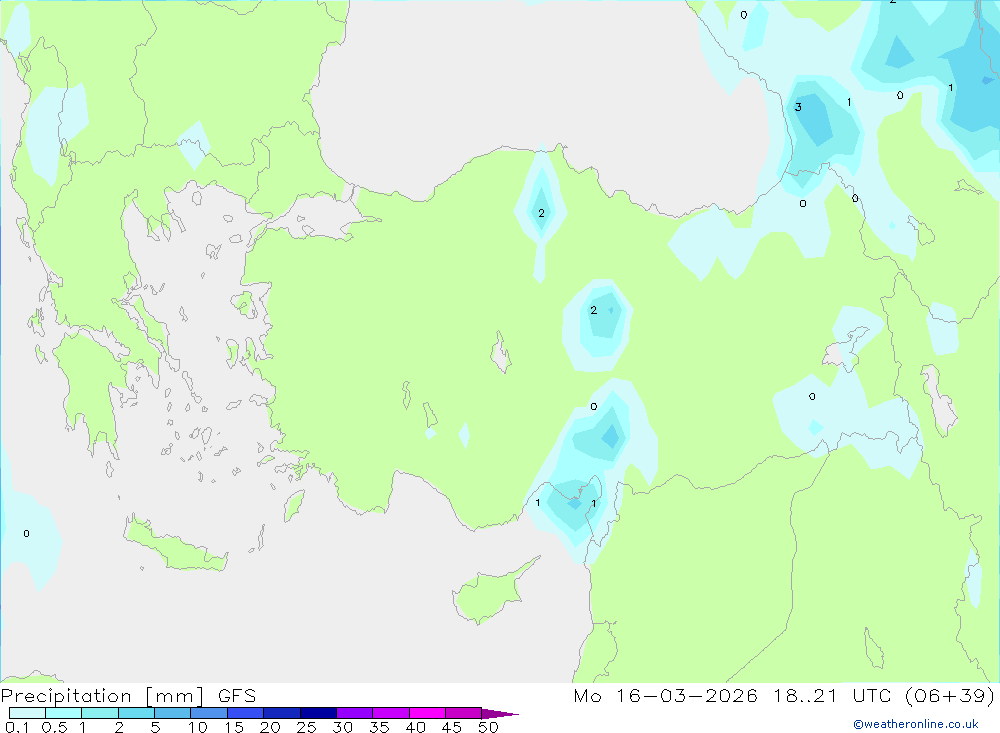Select the 'GFS' model label
The image size is (1000, 733).
point(237,696)
